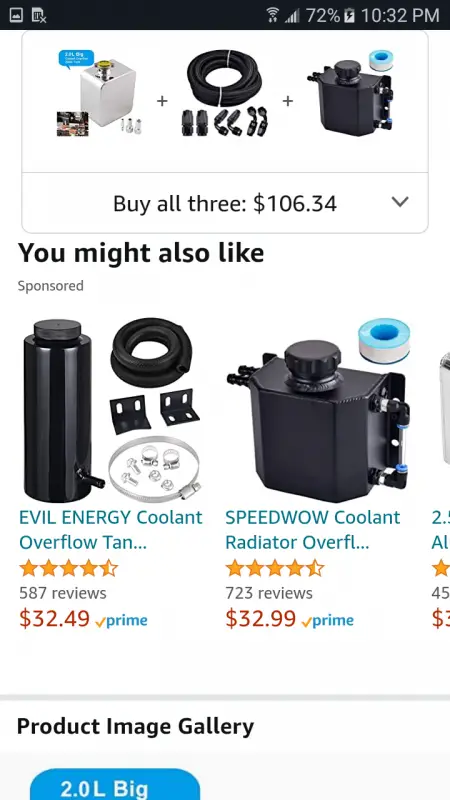Open the black braided hose kit bundle image
Viewport: 450px width, 800px height.
[x=224, y=93]
